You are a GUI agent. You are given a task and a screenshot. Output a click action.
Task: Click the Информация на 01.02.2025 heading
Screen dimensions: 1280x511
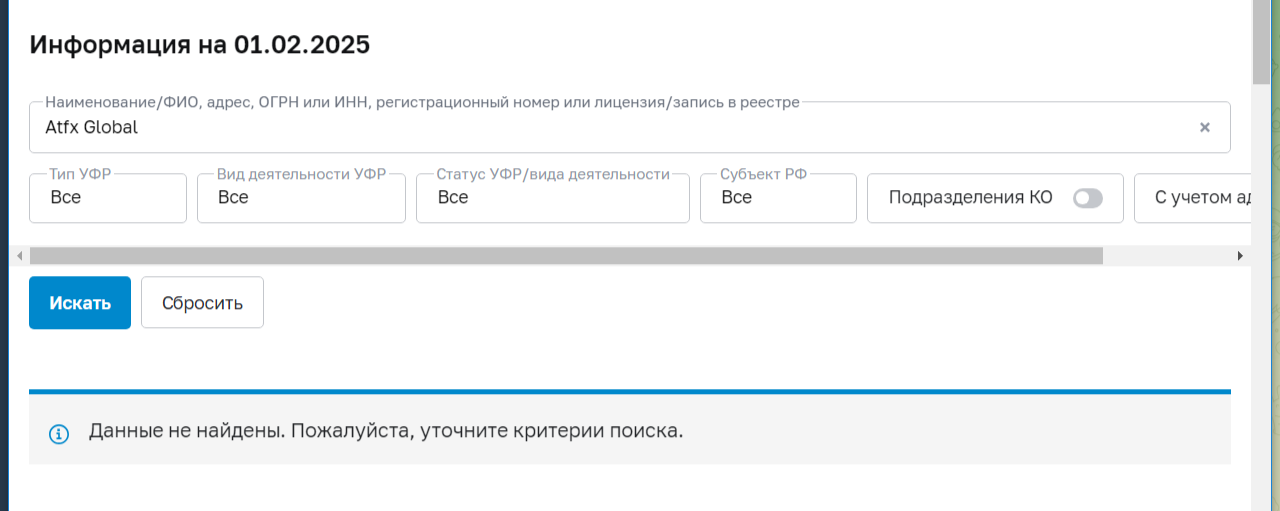pos(200,45)
